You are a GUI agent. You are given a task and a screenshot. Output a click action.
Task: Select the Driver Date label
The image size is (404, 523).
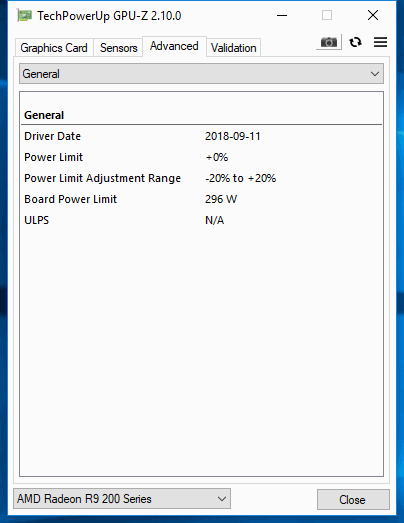[x=52, y=136]
